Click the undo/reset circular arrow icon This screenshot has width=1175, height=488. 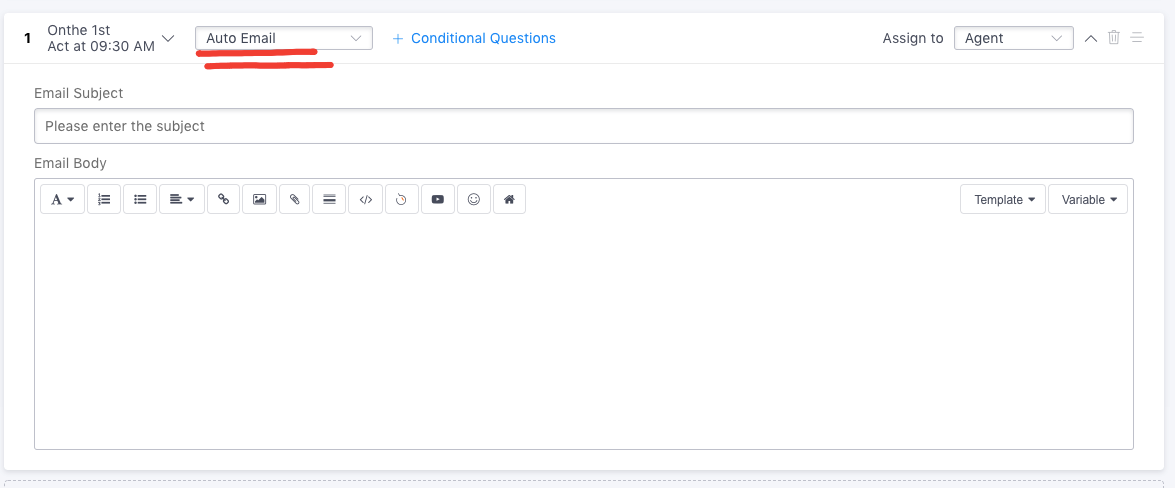coord(402,199)
